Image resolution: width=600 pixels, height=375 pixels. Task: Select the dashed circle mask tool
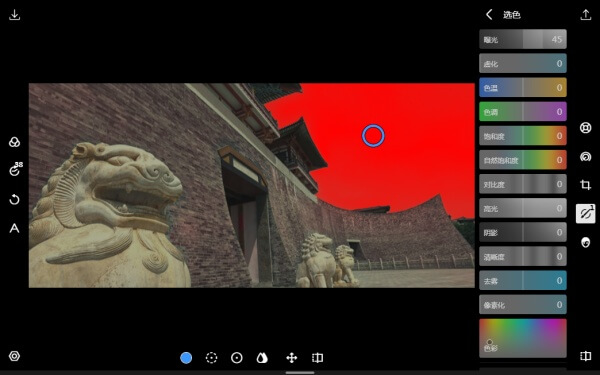click(212, 358)
